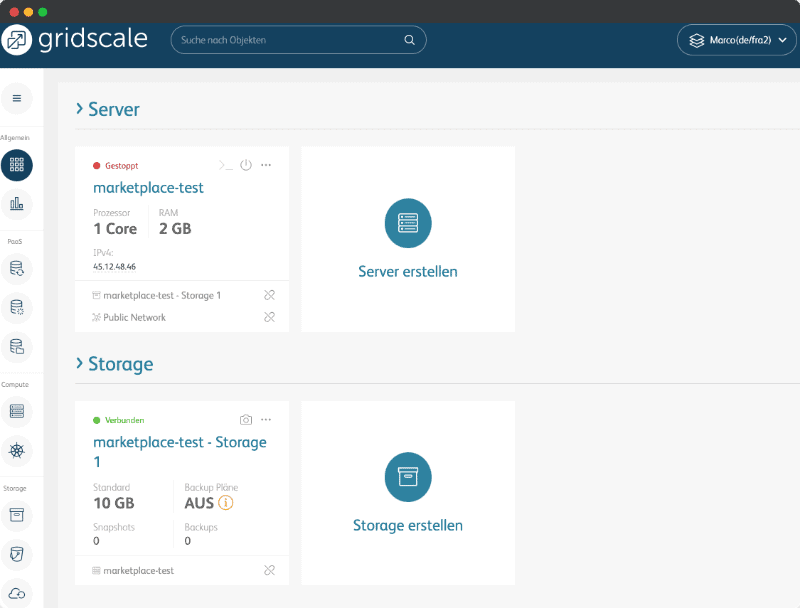Collapse the Server section chevron
The height and width of the screenshot is (608, 800).
point(79,109)
